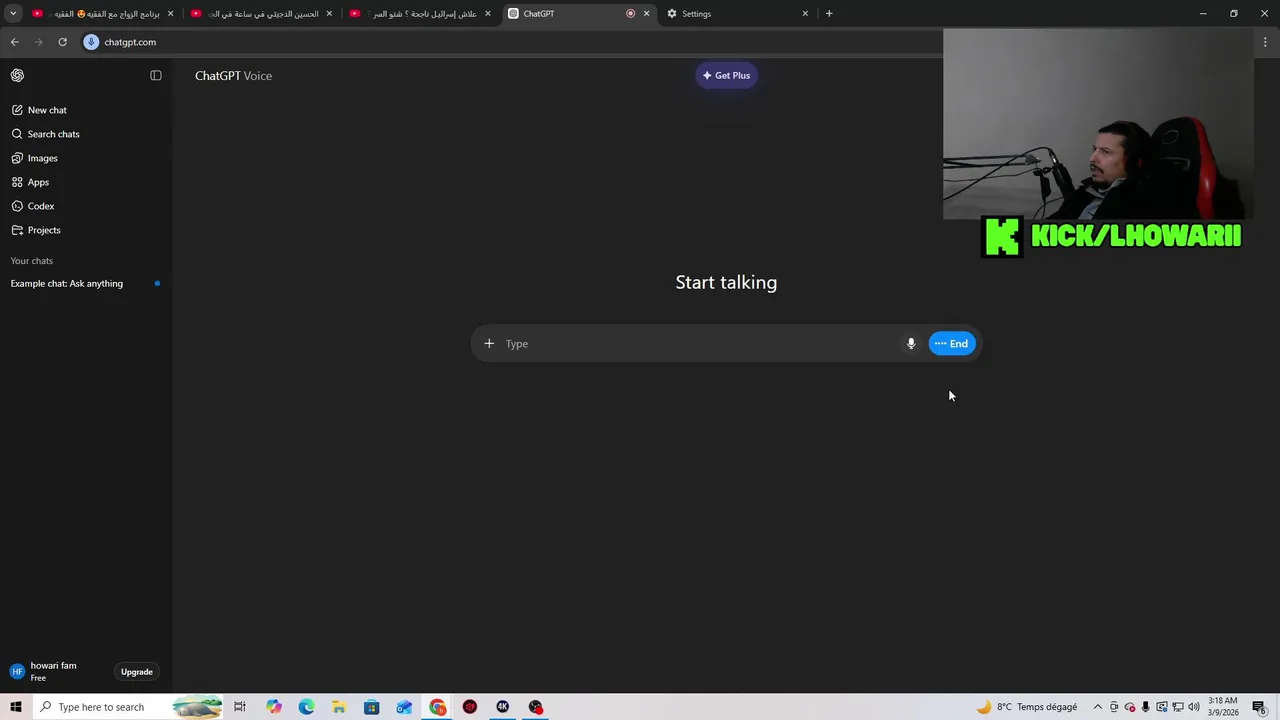Open Search chats
The height and width of the screenshot is (720, 1280).
(x=53, y=134)
